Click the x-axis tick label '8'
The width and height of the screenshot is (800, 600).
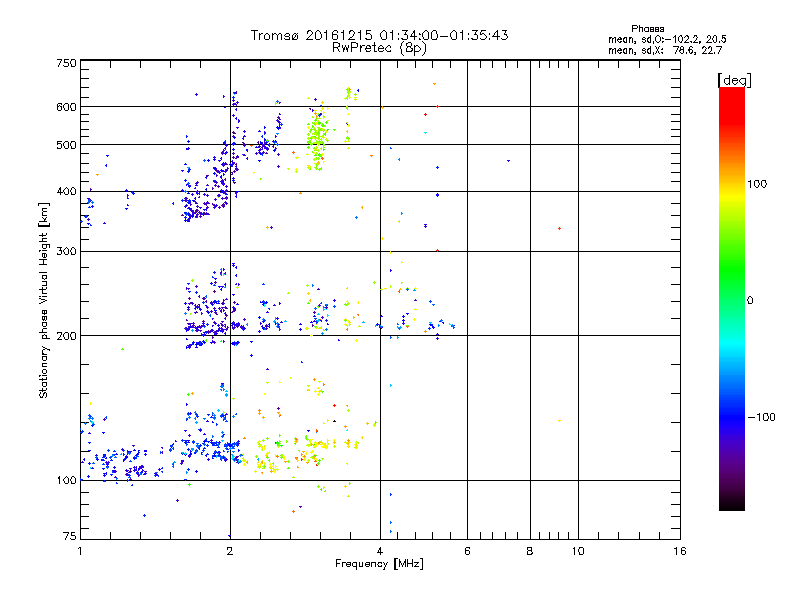pyautogui.click(x=530, y=551)
